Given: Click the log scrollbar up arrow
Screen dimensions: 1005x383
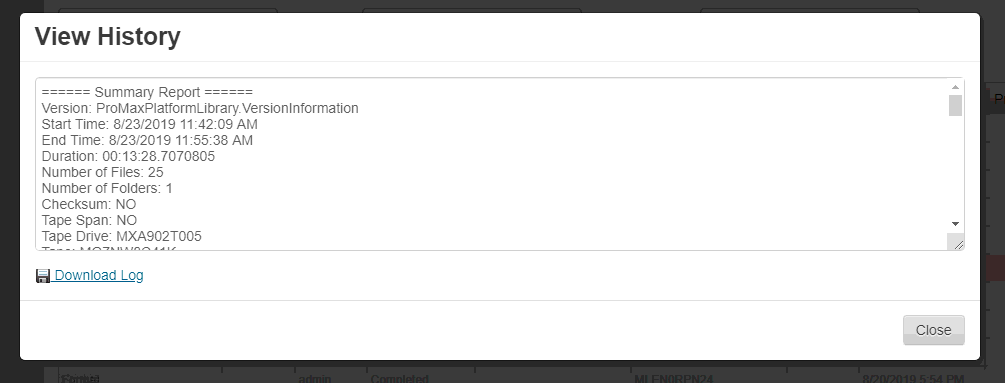Looking at the screenshot, I should tap(955, 87).
